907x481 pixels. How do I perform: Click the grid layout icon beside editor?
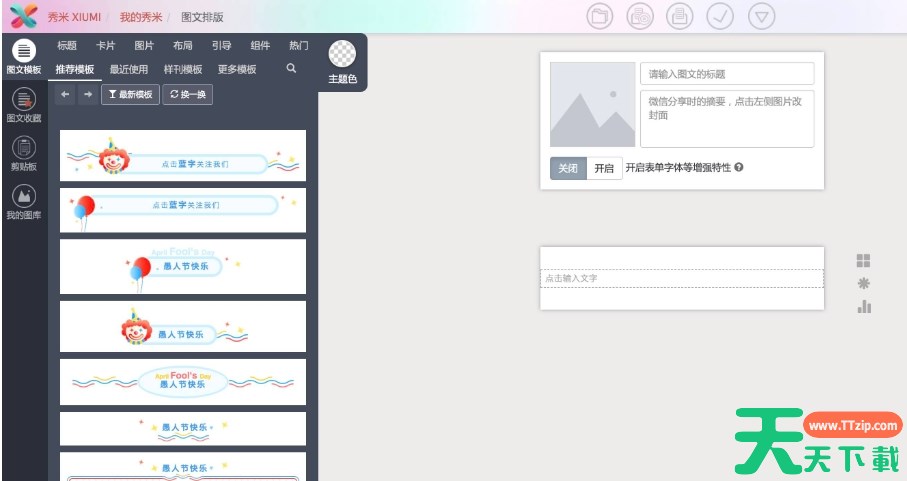[863, 261]
